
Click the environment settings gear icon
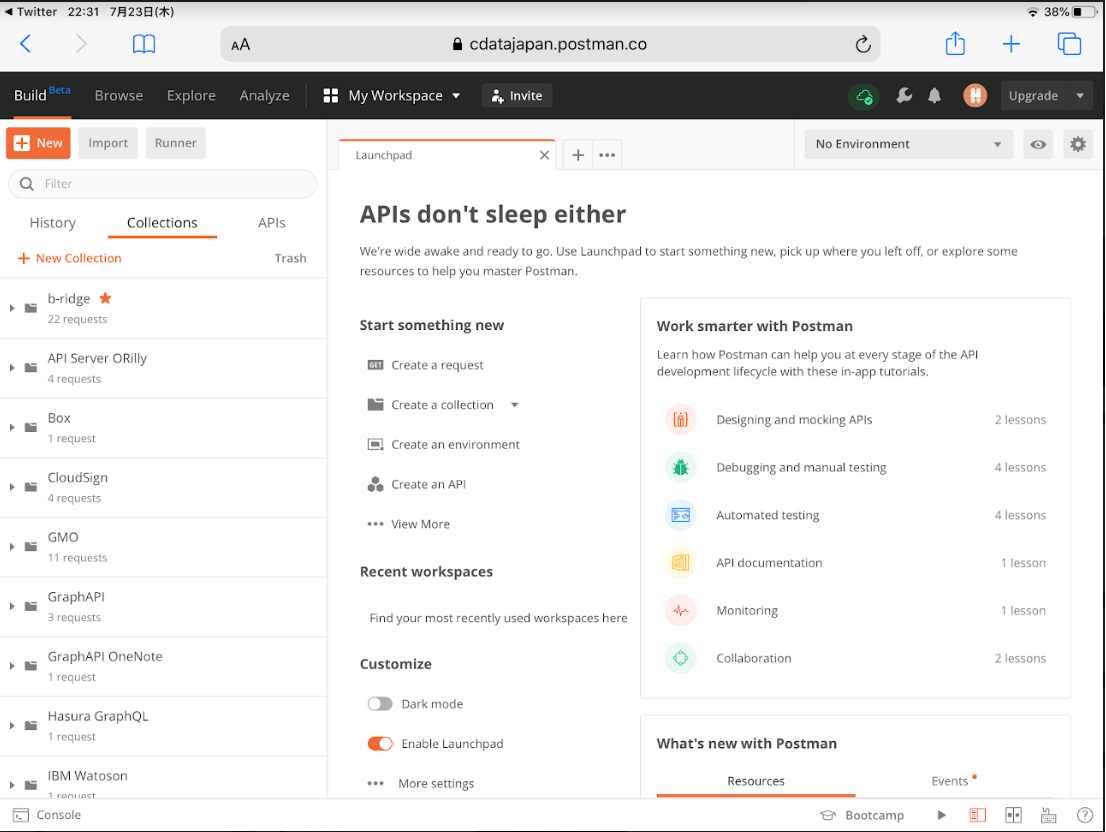pos(1077,144)
